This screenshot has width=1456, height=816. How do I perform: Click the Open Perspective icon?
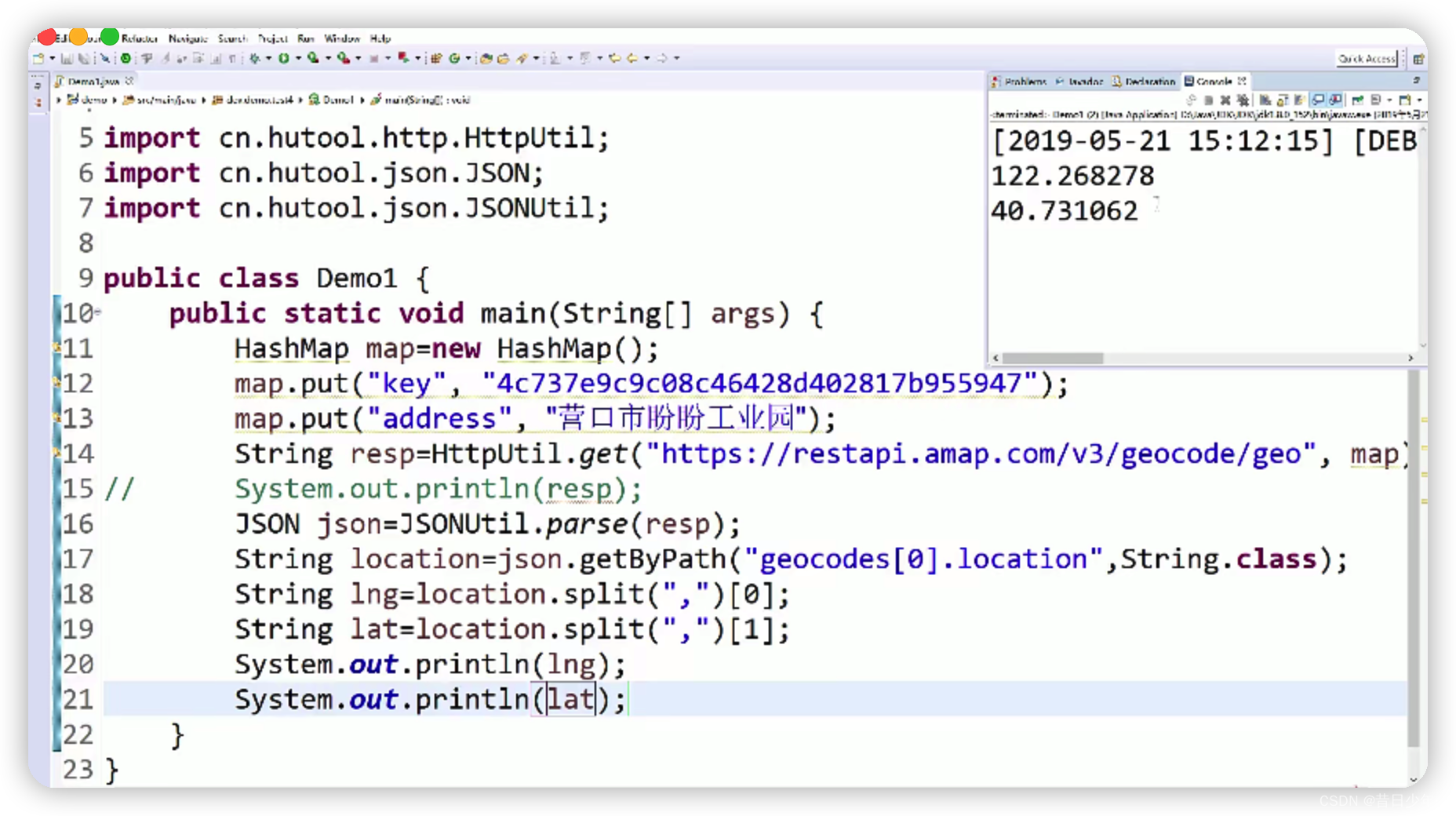tap(1418, 59)
